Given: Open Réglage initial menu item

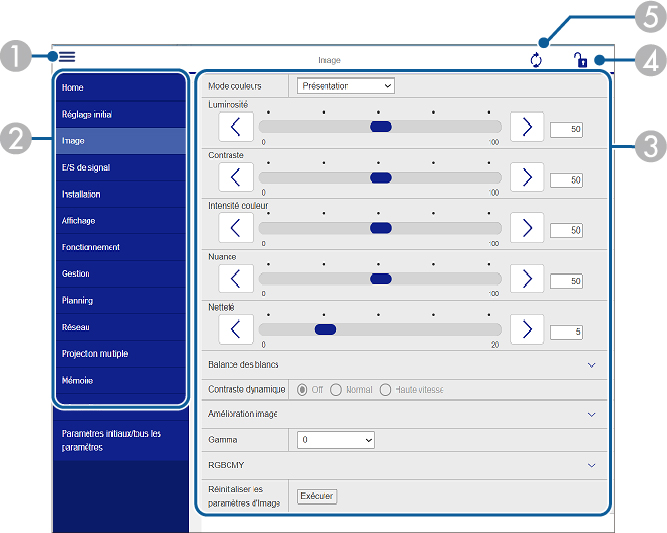Looking at the screenshot, I should click(121, 114).
